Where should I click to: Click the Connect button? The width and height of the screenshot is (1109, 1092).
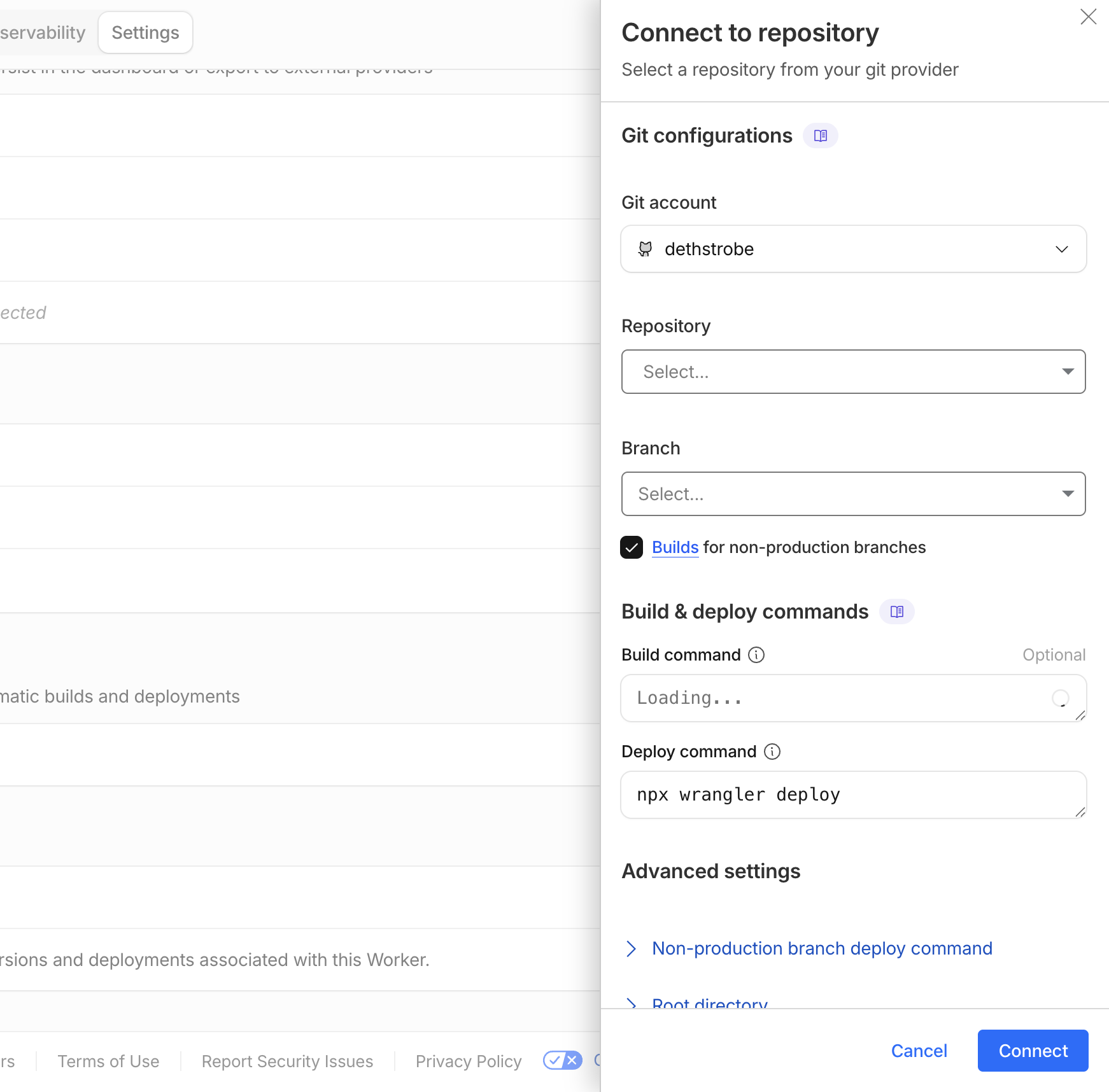[x=1032, y=1050]
